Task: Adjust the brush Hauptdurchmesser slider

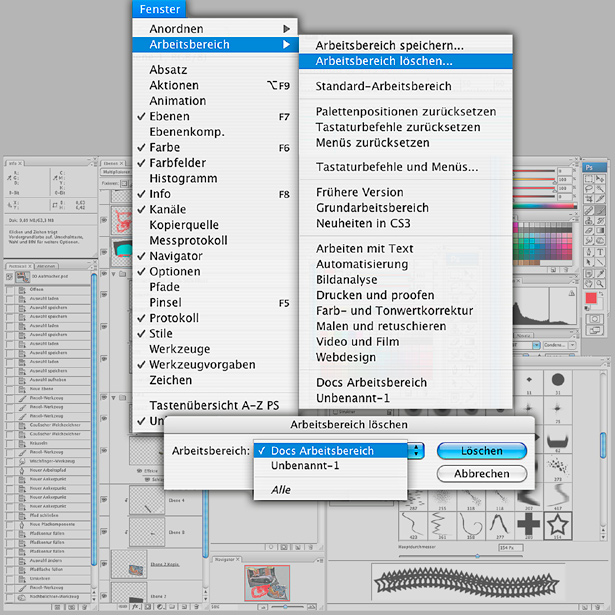Action: click(477, 556)
